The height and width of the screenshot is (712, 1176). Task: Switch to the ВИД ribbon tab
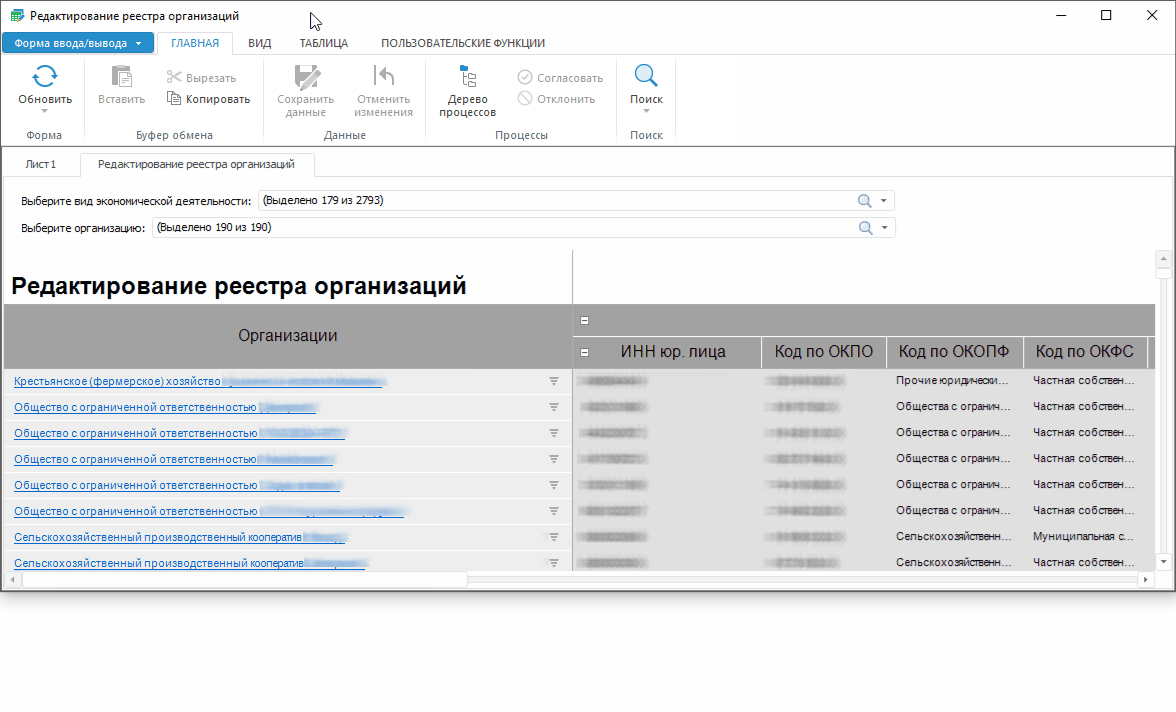(x=259, y=43)
